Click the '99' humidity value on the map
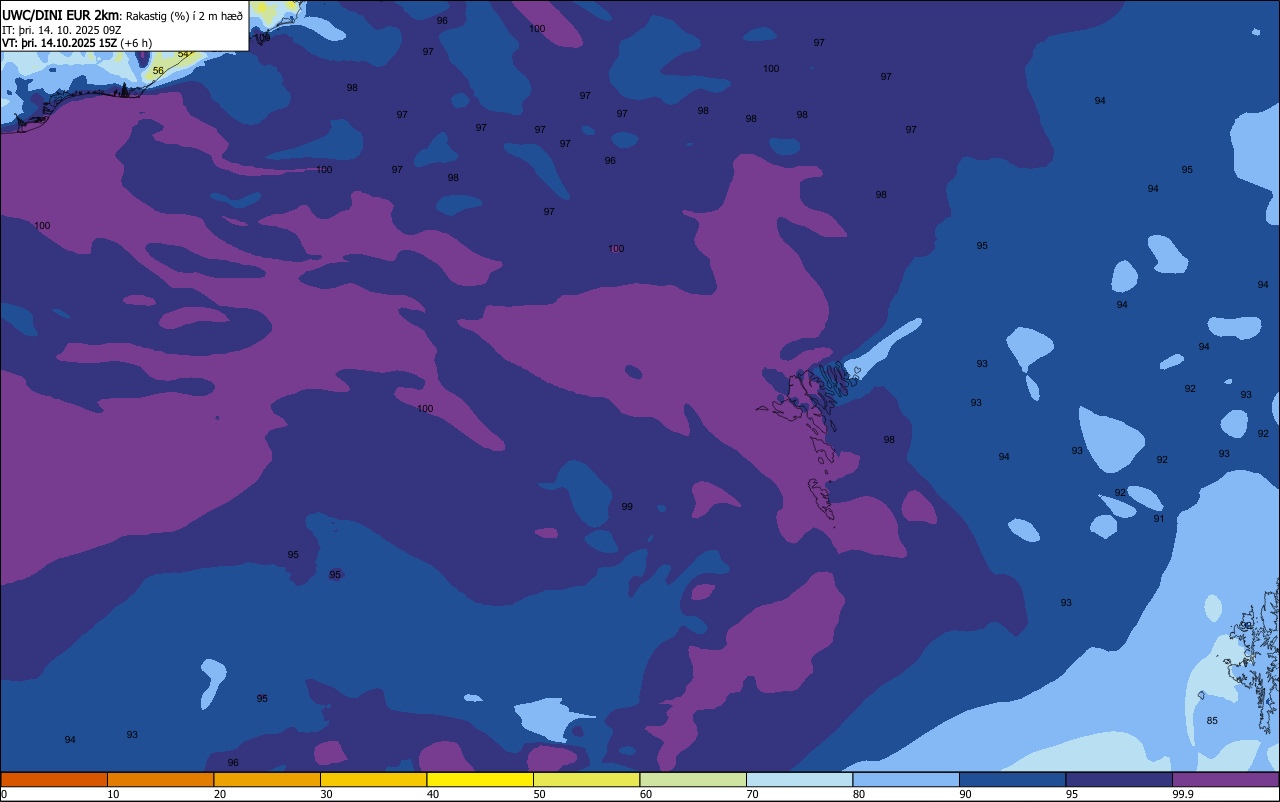The image size is (1280, 802). 627,507
